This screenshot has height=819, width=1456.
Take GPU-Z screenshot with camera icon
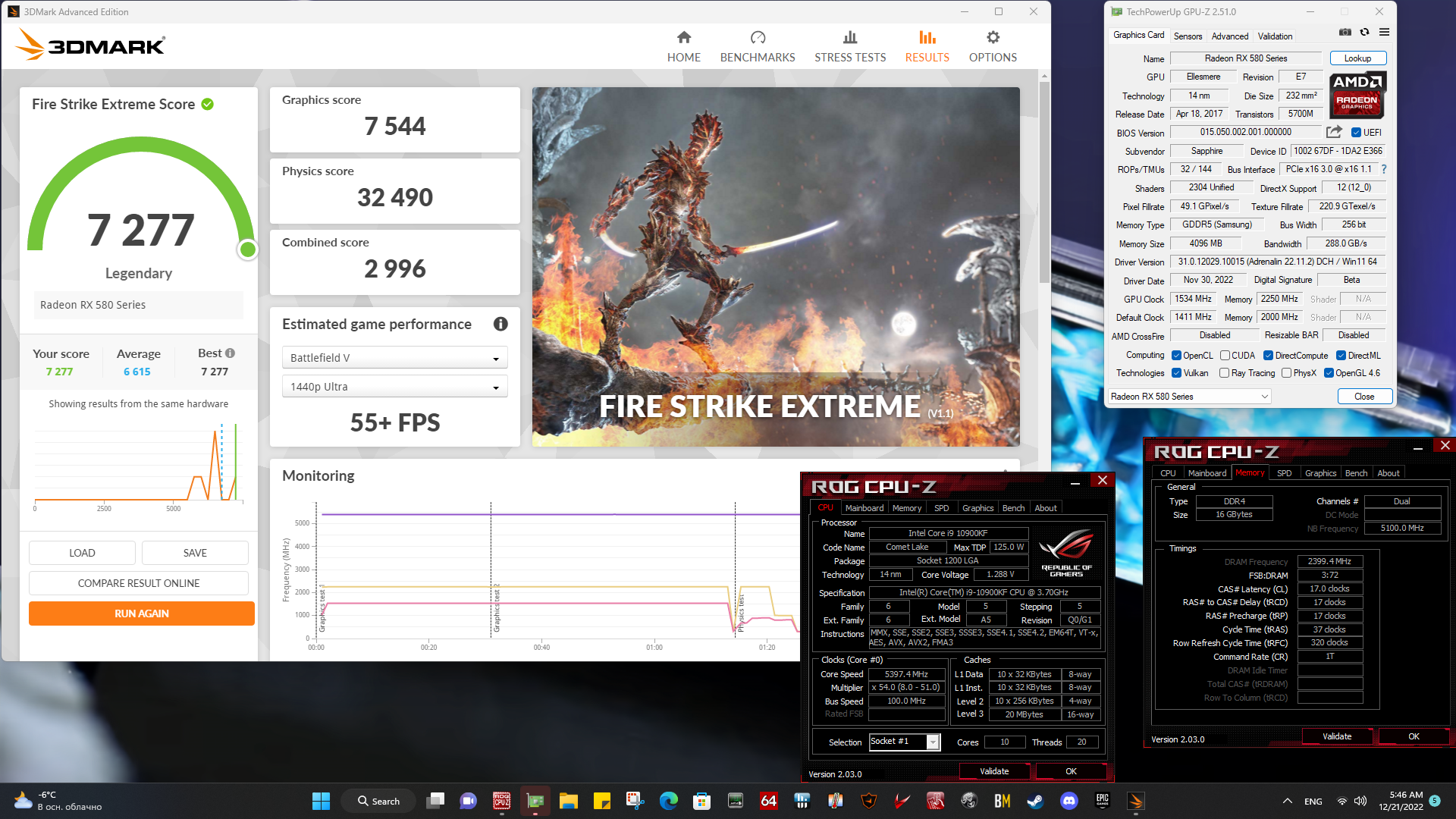(x=1345, y=33)
